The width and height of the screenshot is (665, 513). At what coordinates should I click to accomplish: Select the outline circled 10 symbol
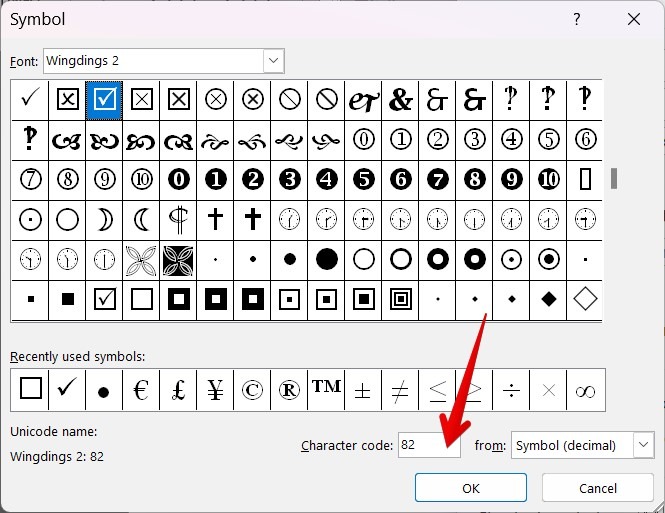click(x=141, y=180)
